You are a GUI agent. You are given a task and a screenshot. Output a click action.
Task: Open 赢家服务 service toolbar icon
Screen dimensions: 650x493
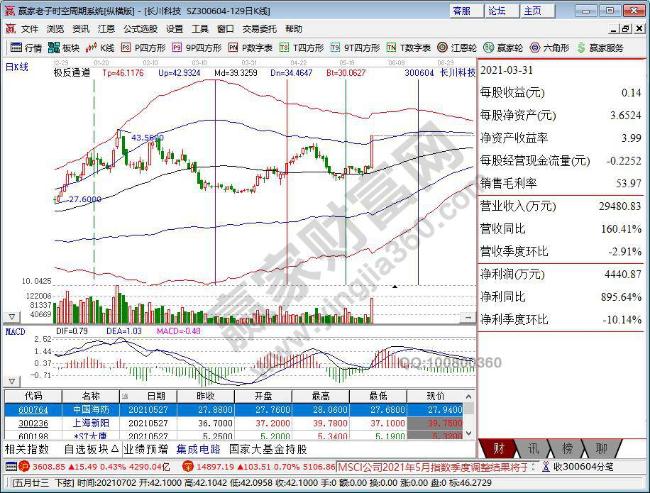coord(600,48)
